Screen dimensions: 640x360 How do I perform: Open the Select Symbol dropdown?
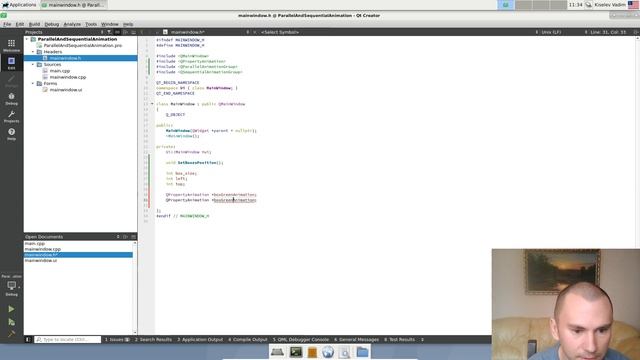tap(280, 32)
